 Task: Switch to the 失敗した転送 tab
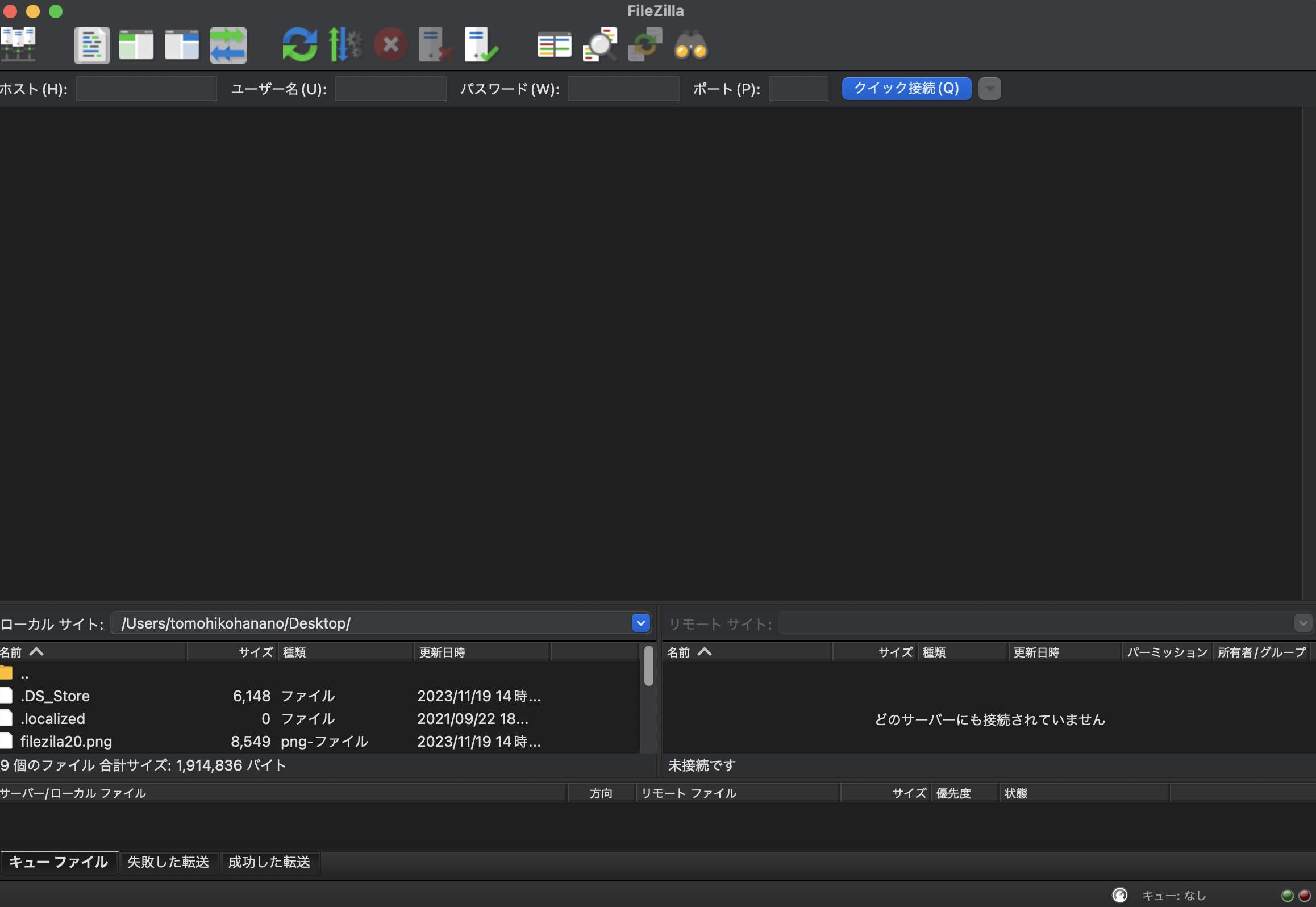tap(168, 862)
